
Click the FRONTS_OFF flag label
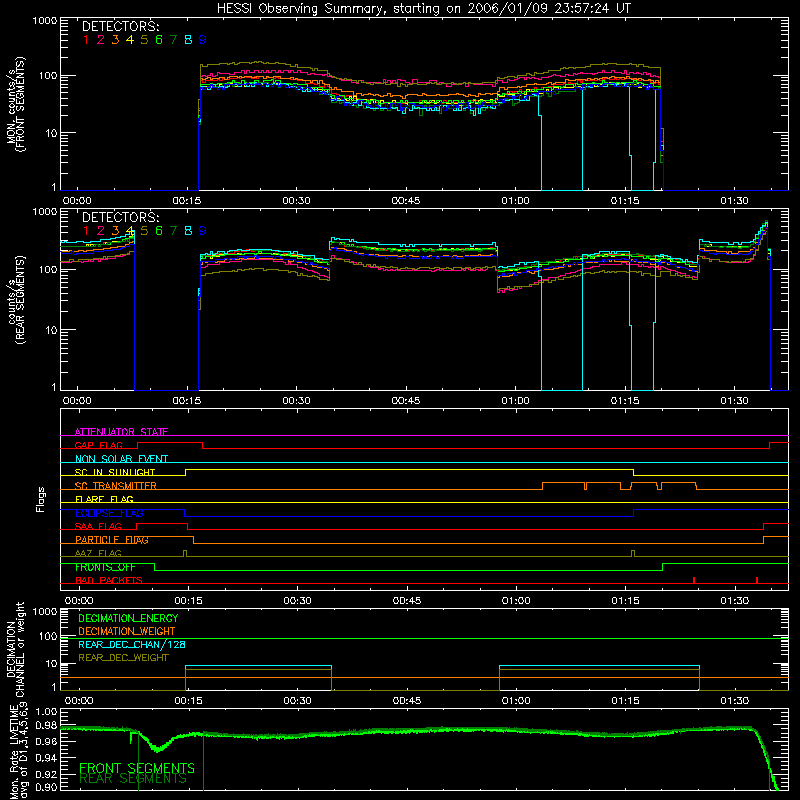click(105, 567)
